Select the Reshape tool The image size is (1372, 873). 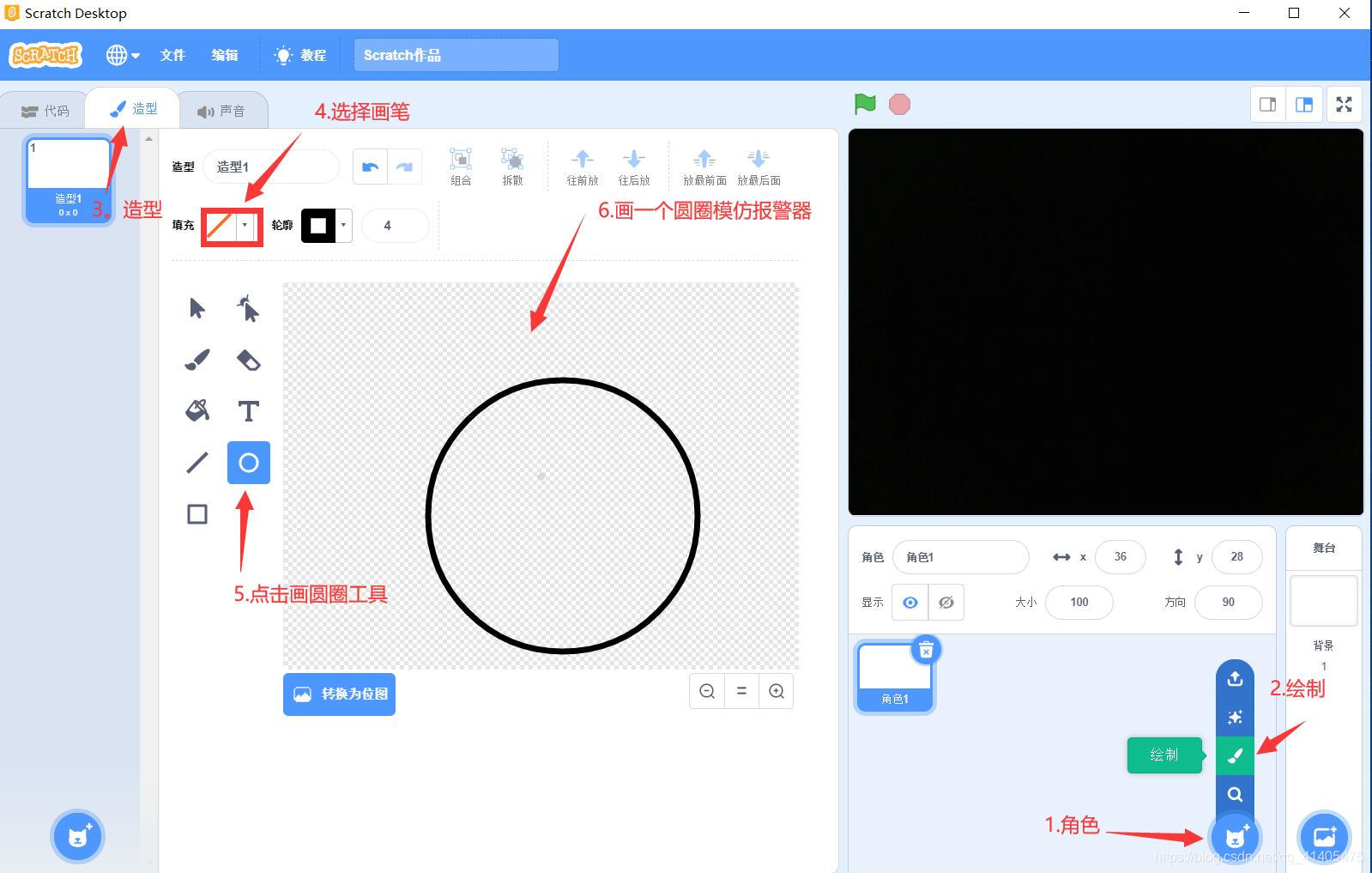click(x=249, y=308)
